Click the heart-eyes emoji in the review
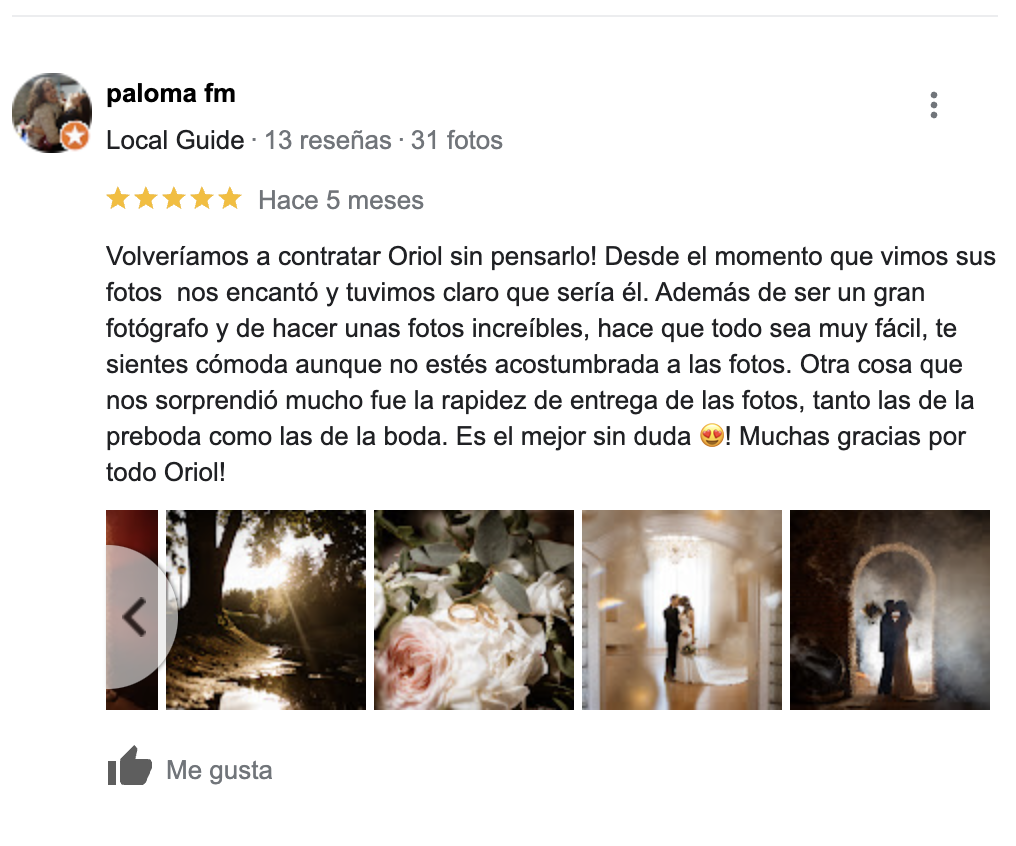This screenshot has height=846, width=1016. [711, 436]
